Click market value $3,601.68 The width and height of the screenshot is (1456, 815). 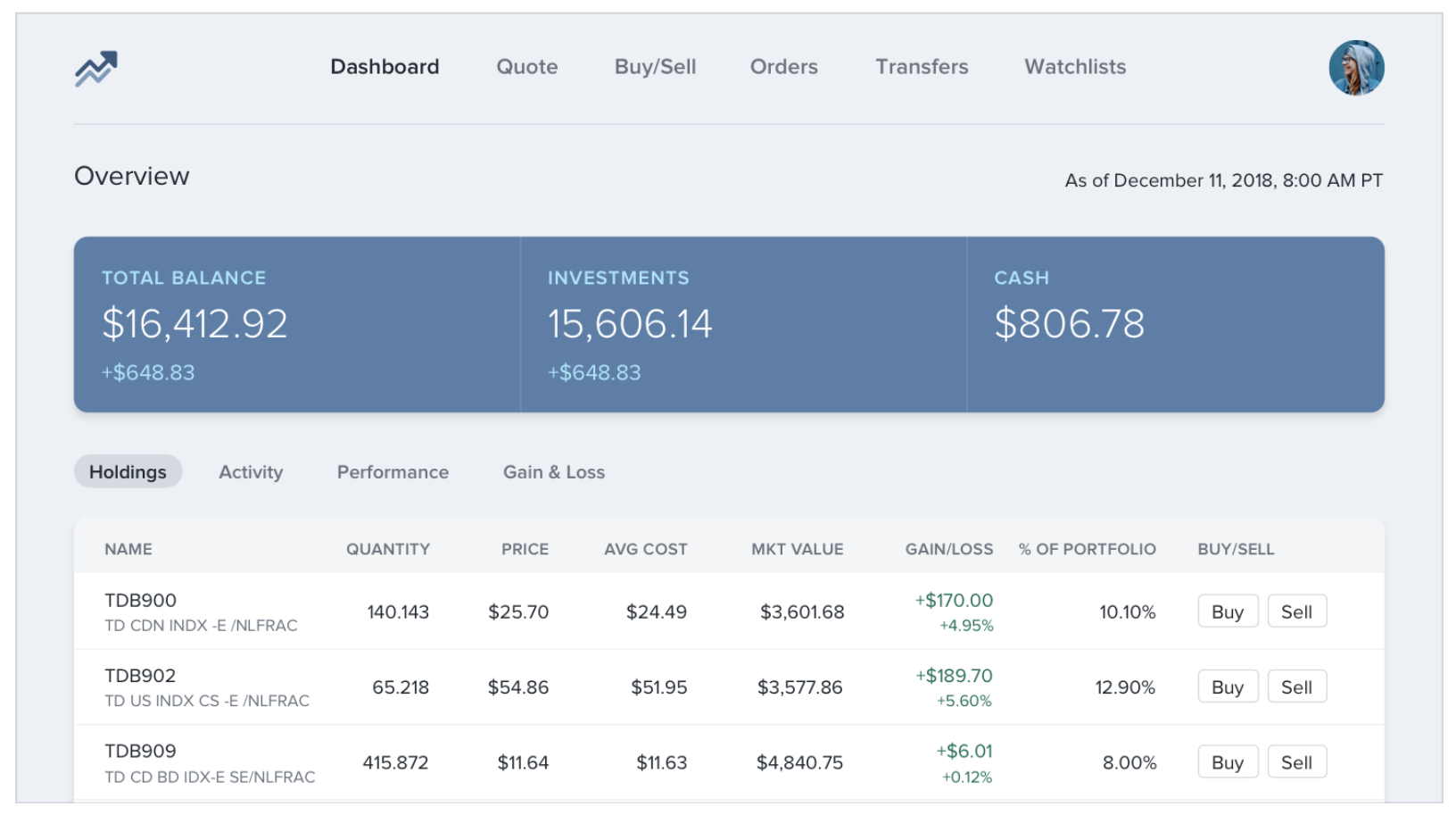(802, 612)
